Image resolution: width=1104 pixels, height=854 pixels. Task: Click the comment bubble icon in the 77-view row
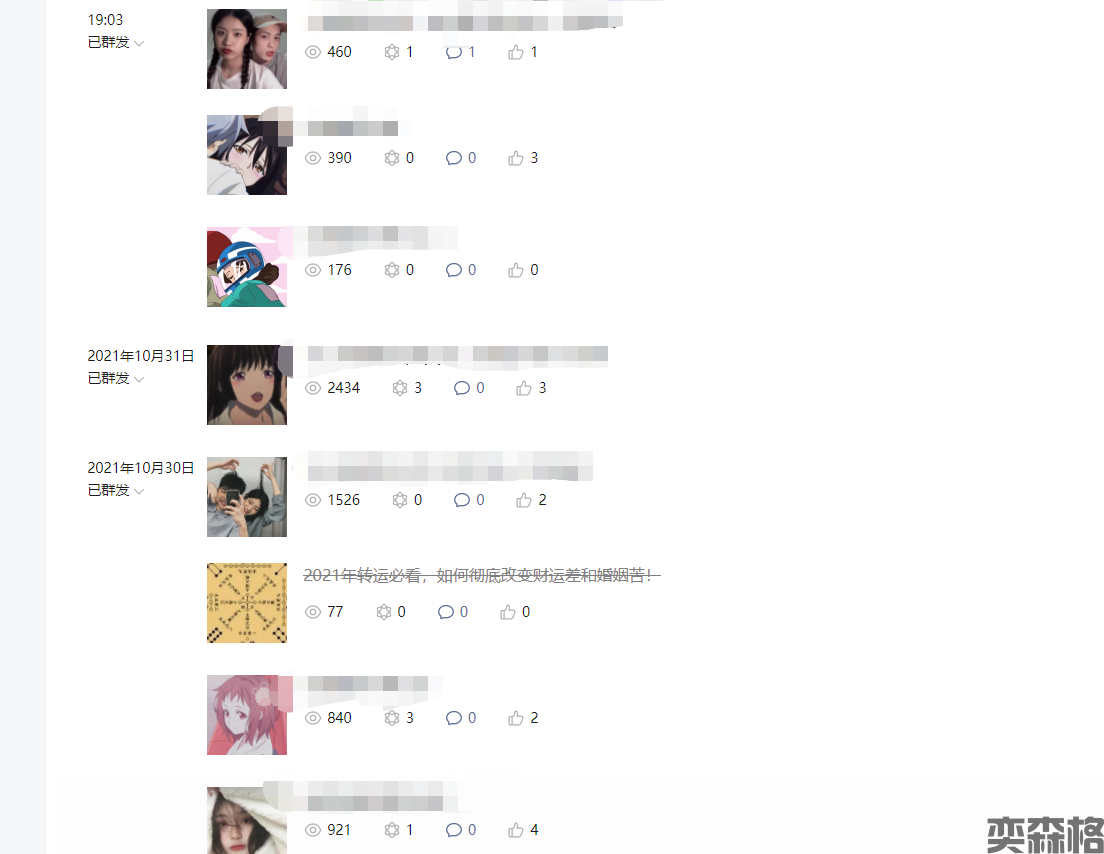pyautogui.click(x=446, y=612)
